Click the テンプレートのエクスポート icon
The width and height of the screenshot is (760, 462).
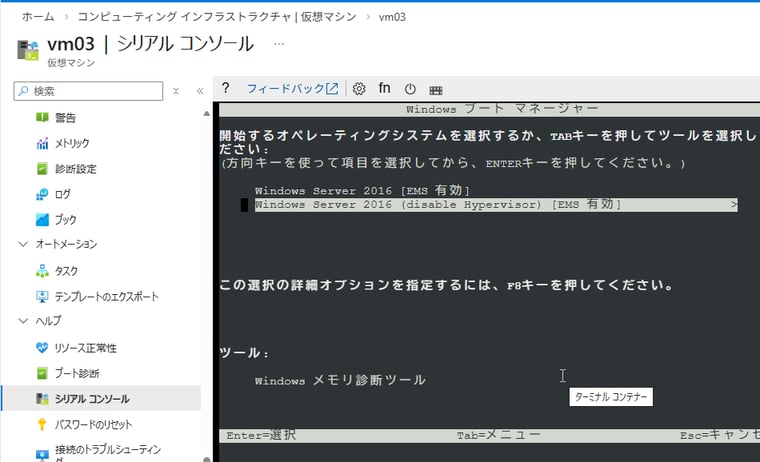pyautogui.click(x=42, y=296)
